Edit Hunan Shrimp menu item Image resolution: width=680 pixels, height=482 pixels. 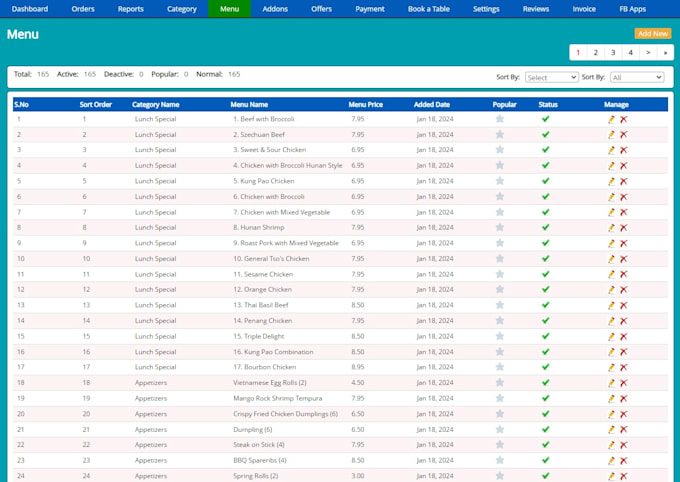[x=611, y=228]
